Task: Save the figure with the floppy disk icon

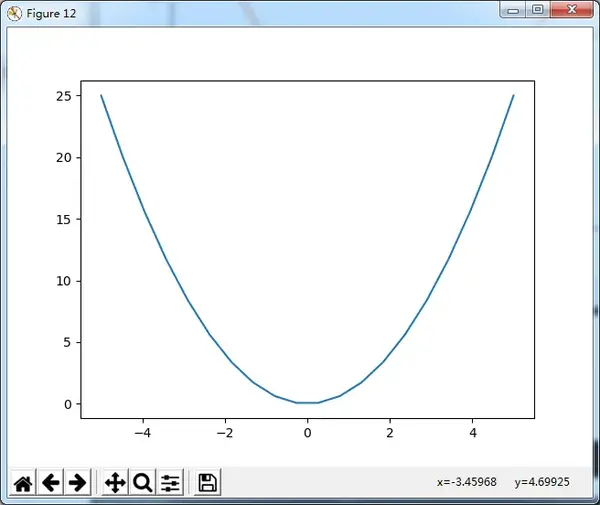Action: pos(207,482)
